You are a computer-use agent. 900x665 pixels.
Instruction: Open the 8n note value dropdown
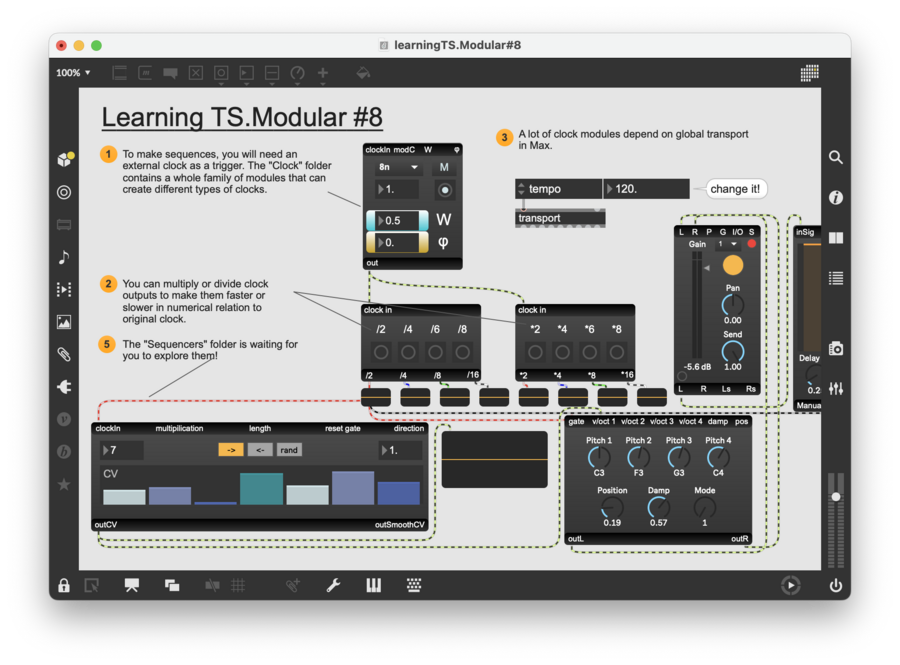(x=398, y=168)
